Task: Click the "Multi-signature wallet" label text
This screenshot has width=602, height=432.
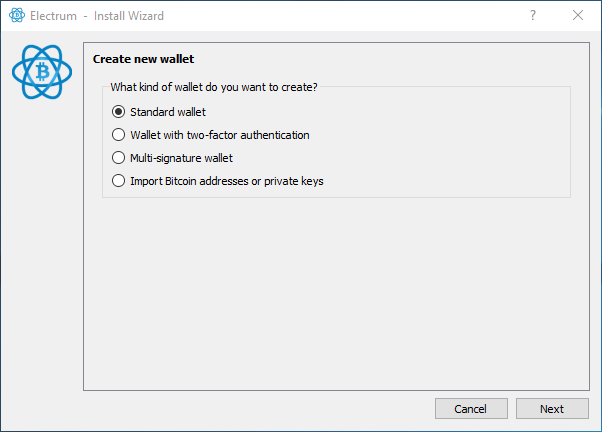Action: point(181,158)
